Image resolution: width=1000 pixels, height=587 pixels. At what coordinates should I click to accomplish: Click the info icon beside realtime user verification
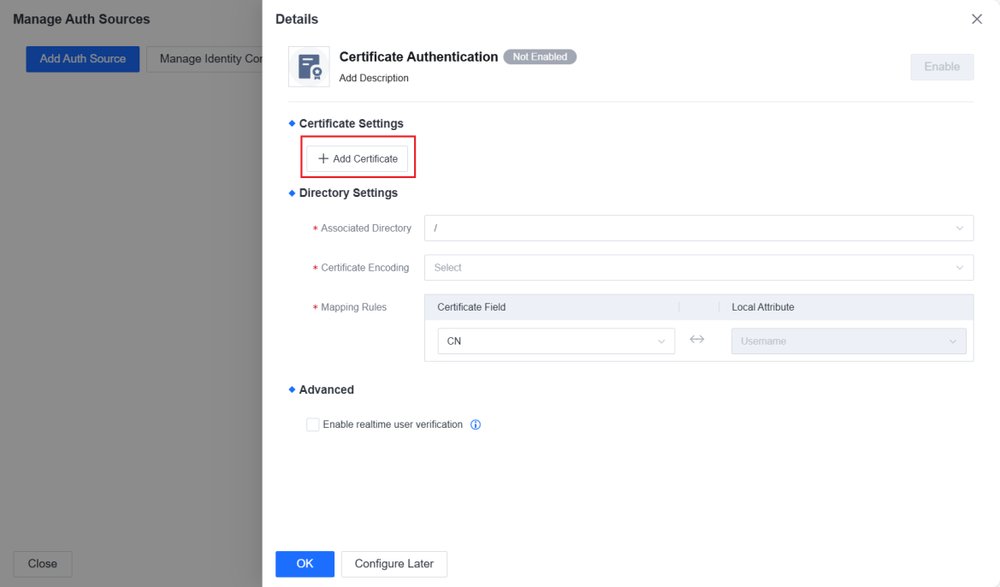point(476,425)
